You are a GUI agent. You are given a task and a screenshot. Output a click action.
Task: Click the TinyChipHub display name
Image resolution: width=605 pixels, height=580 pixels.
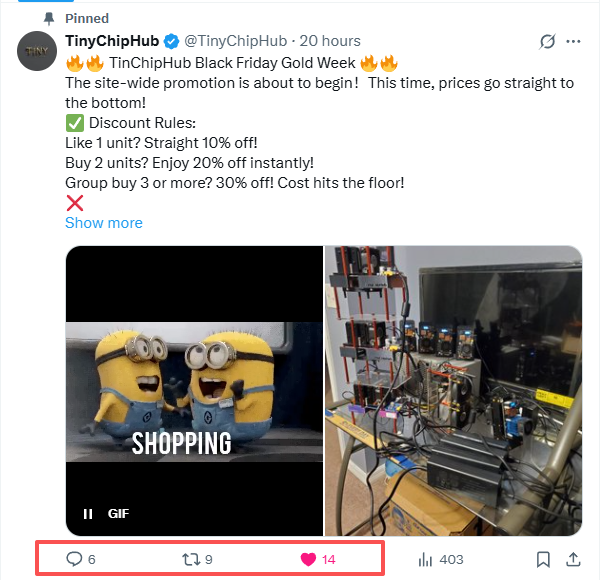[112, 41]
